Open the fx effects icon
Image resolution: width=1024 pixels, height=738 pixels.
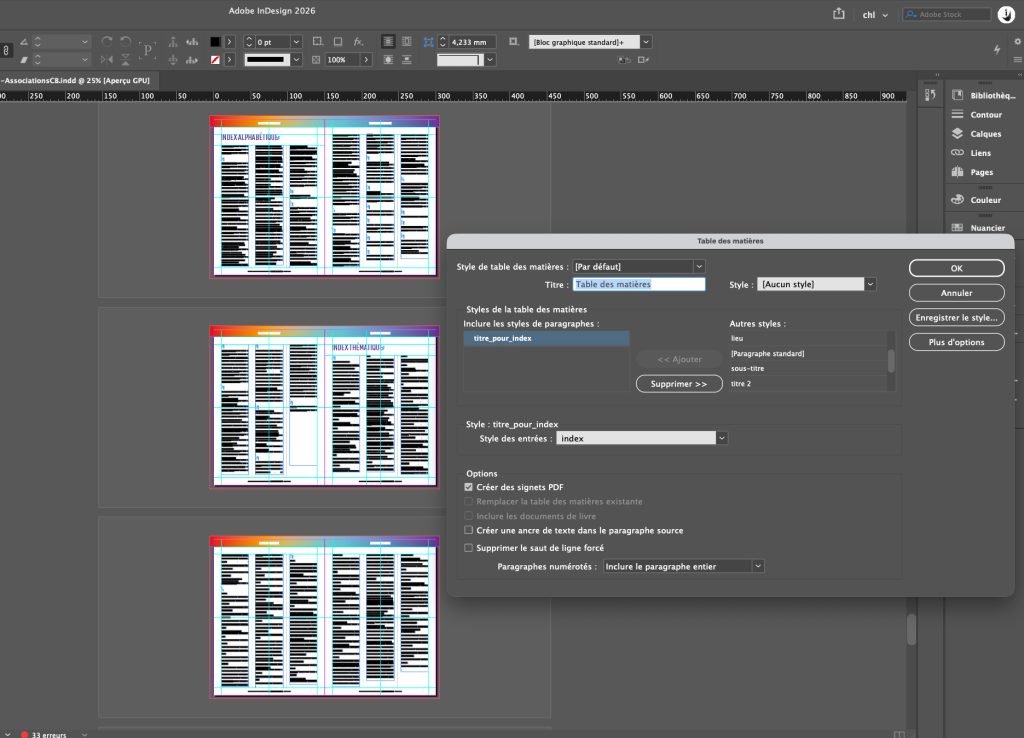358,41
